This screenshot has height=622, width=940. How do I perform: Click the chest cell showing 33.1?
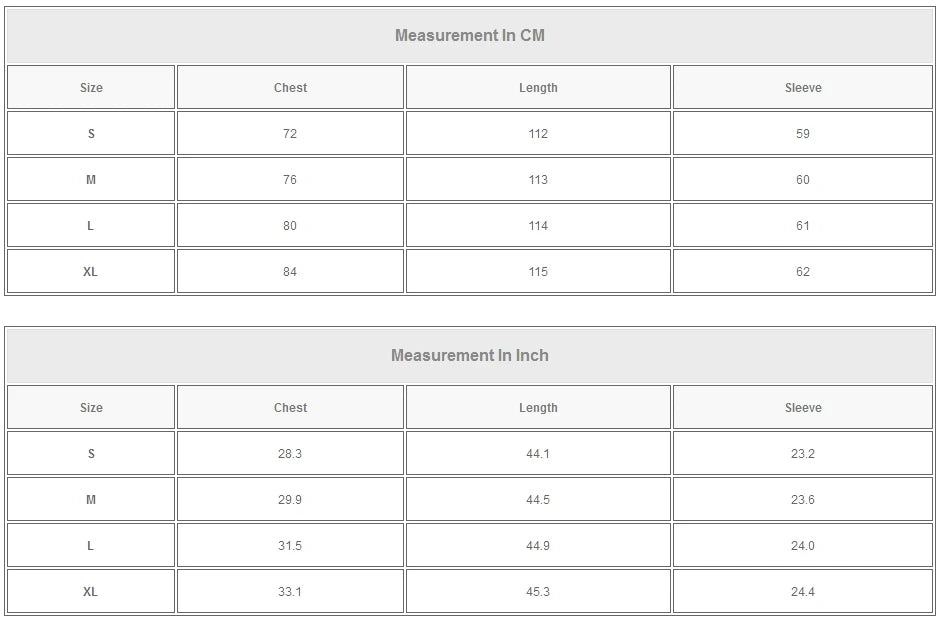[x=290, y=592]
